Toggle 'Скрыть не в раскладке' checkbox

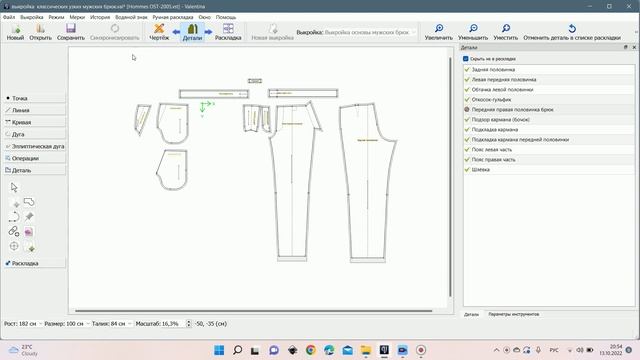(x=466, y=59)
